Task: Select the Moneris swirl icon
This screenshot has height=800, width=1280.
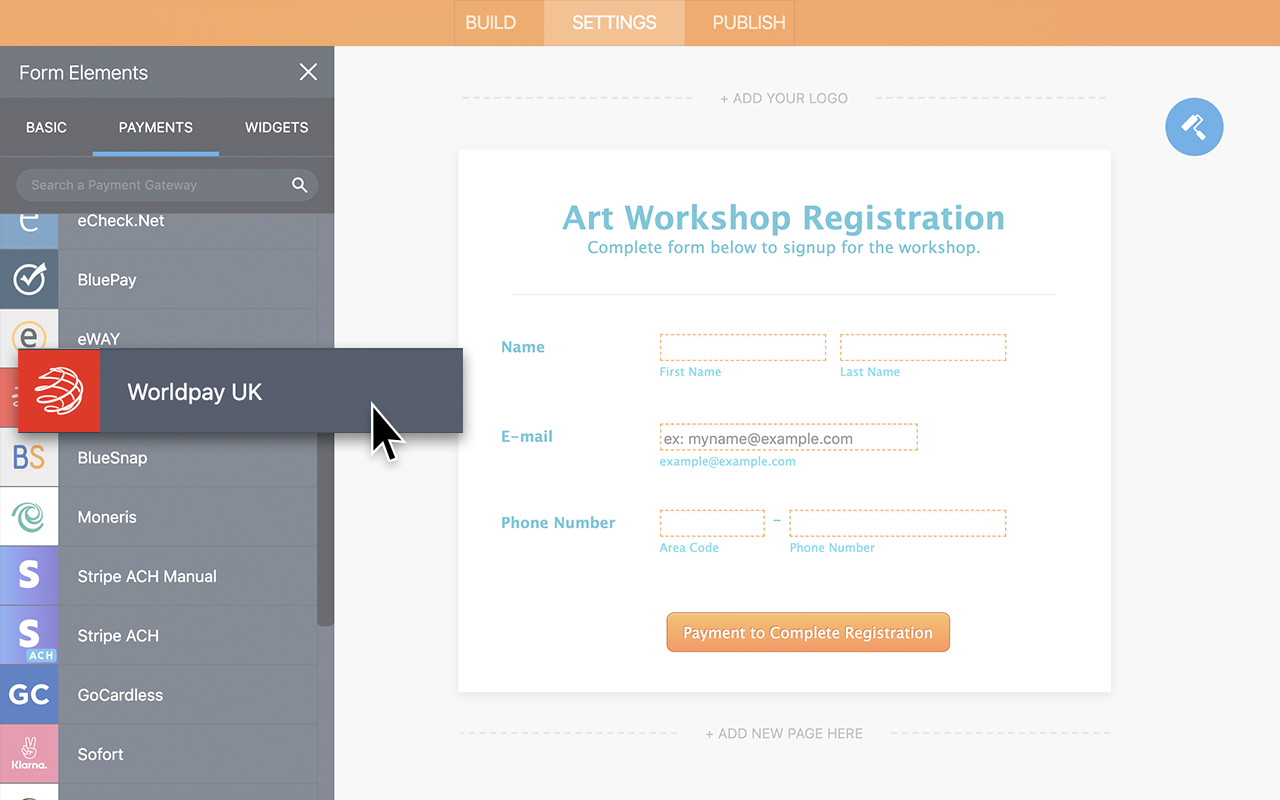Action: click(x=29, y=517)
